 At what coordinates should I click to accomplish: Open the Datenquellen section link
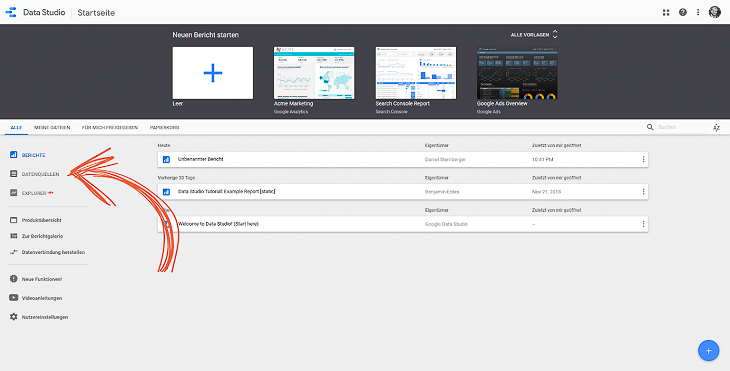coord(41,174)
